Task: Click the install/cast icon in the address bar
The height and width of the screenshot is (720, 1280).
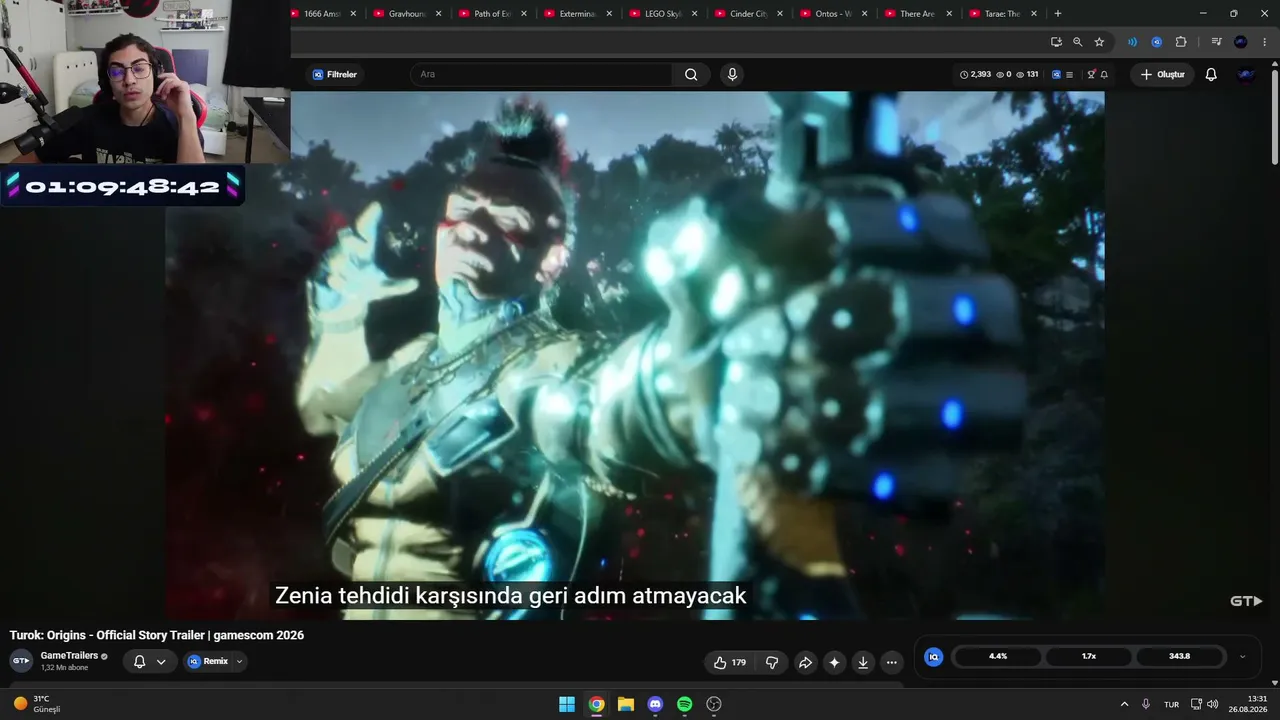Action: (1056, 42)
